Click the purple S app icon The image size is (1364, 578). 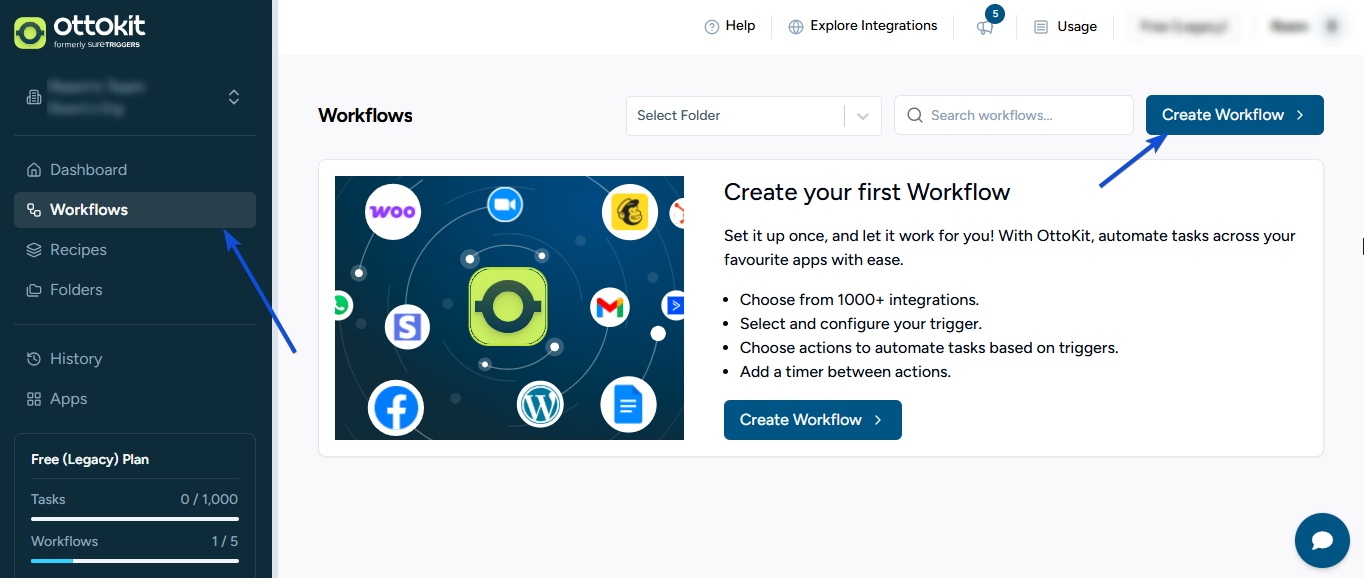coord(407,327)
